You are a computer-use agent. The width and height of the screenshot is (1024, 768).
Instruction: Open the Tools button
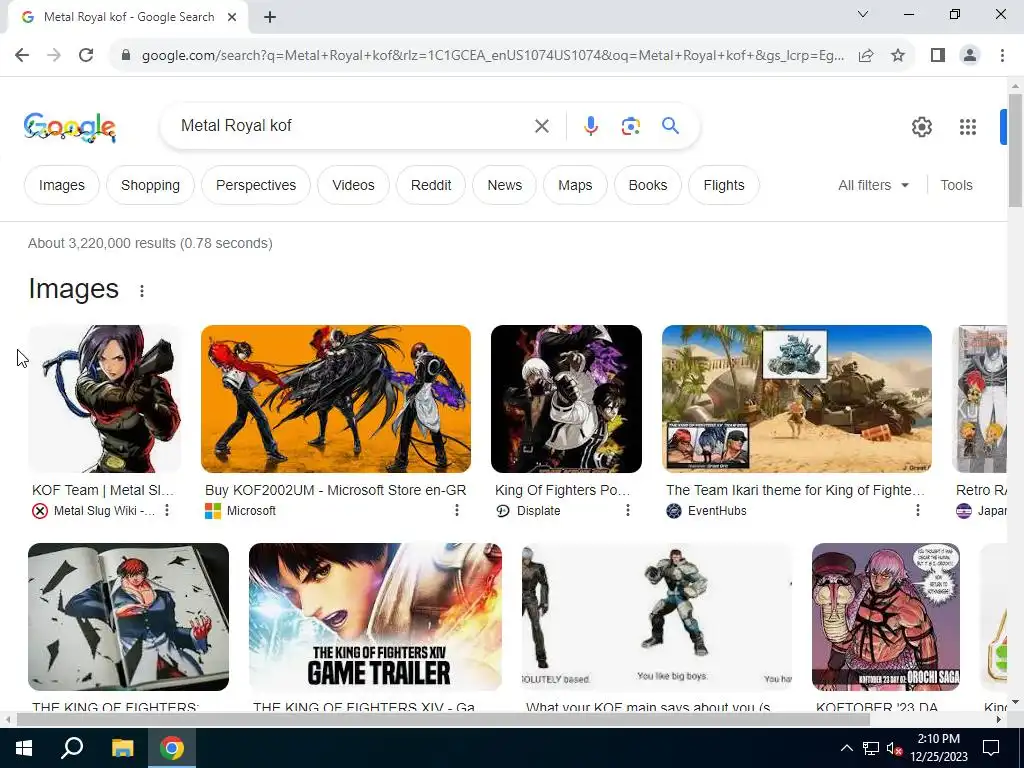point(956,185)
